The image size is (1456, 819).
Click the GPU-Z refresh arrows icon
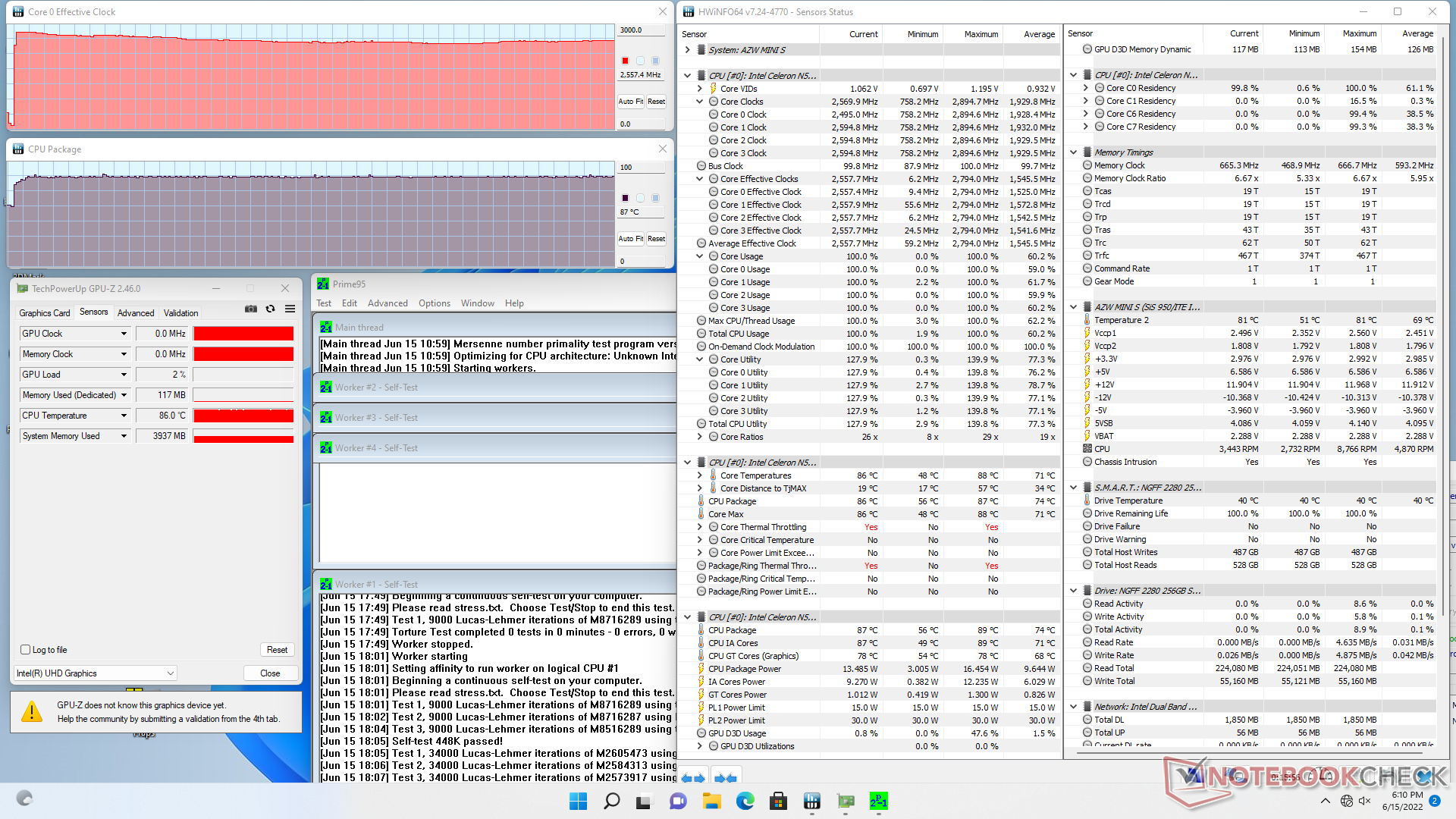[x=270, y=309]
